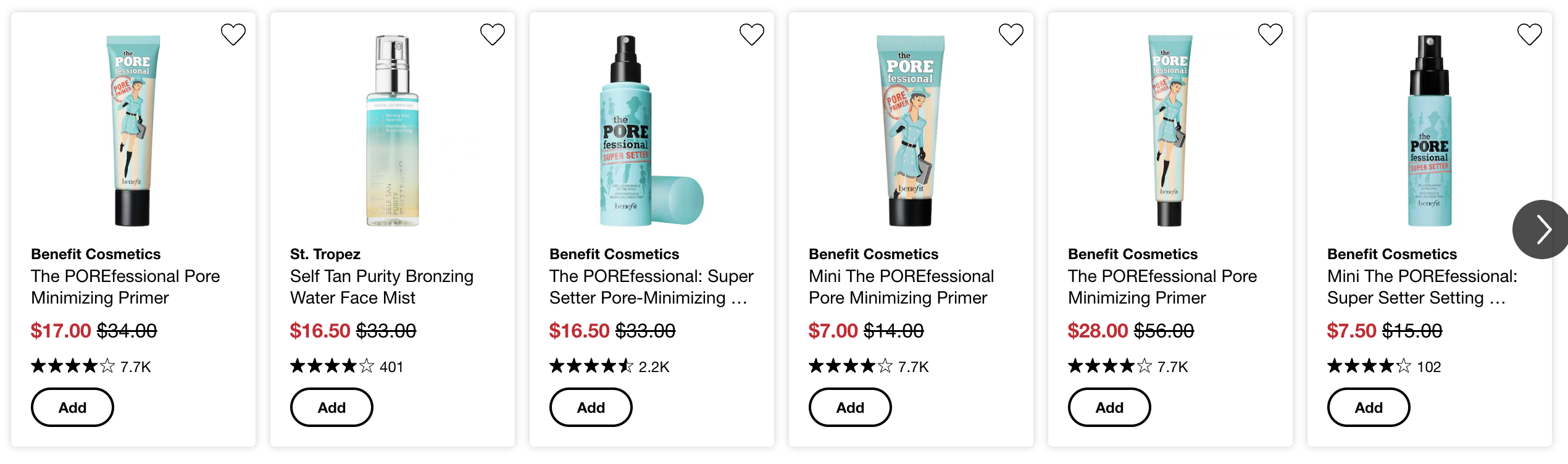
Task: Add St. Tropez Face Mist to basket
Action: [332, 407]
